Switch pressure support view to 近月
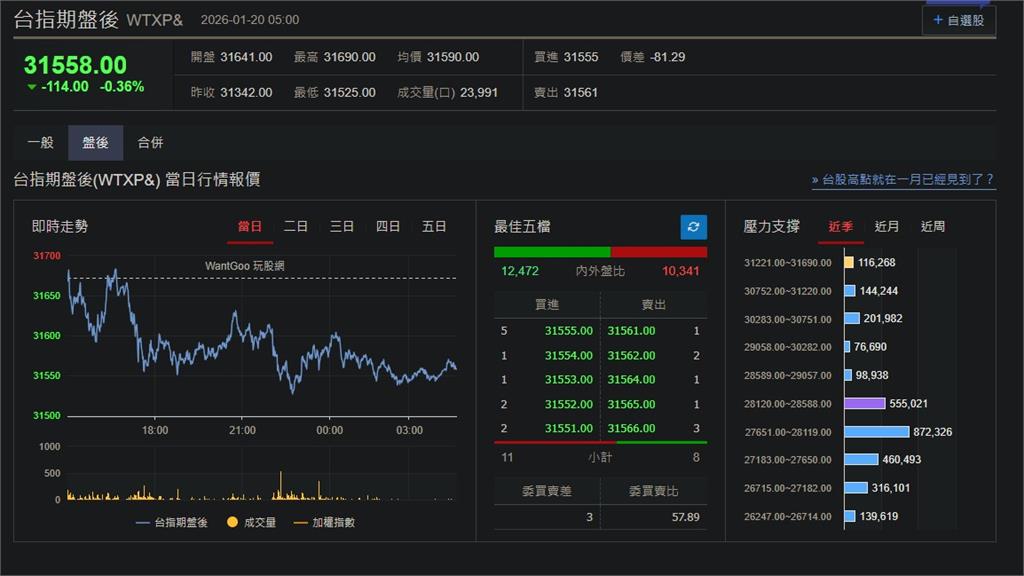The height and width of the screenshot is (576, 1024). 885,226
